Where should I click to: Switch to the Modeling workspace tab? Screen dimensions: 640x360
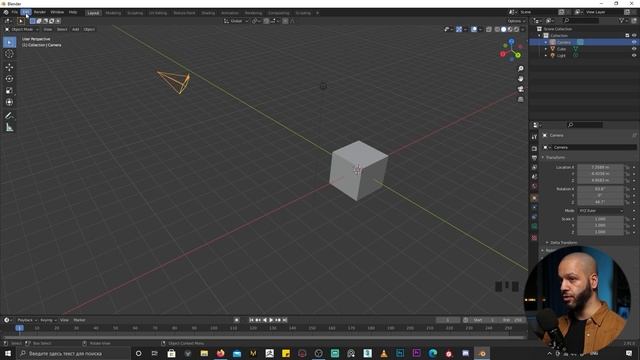click(x=113, y=13)
